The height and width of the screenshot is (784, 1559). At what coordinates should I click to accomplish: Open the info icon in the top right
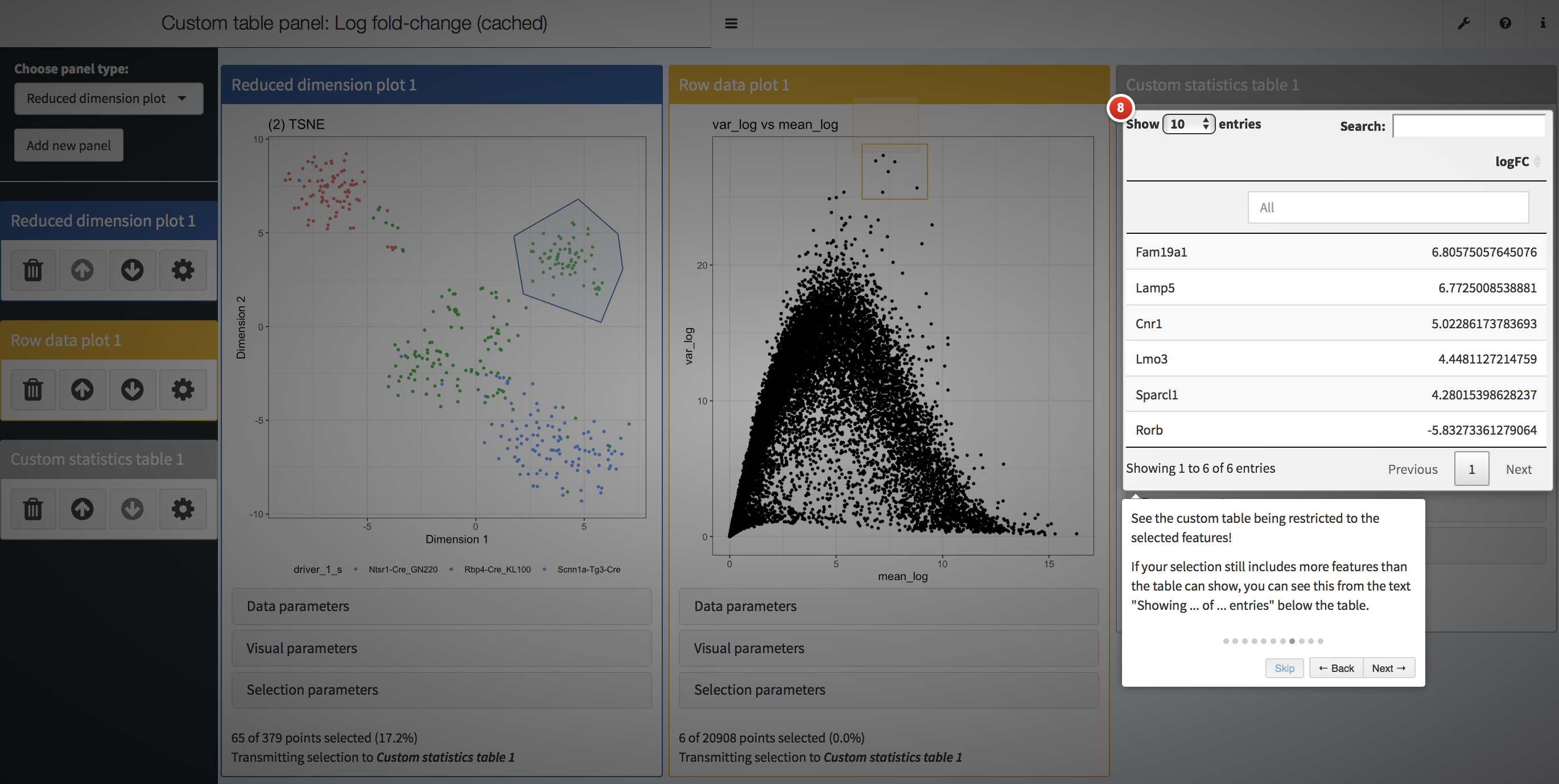(1542, 23)
